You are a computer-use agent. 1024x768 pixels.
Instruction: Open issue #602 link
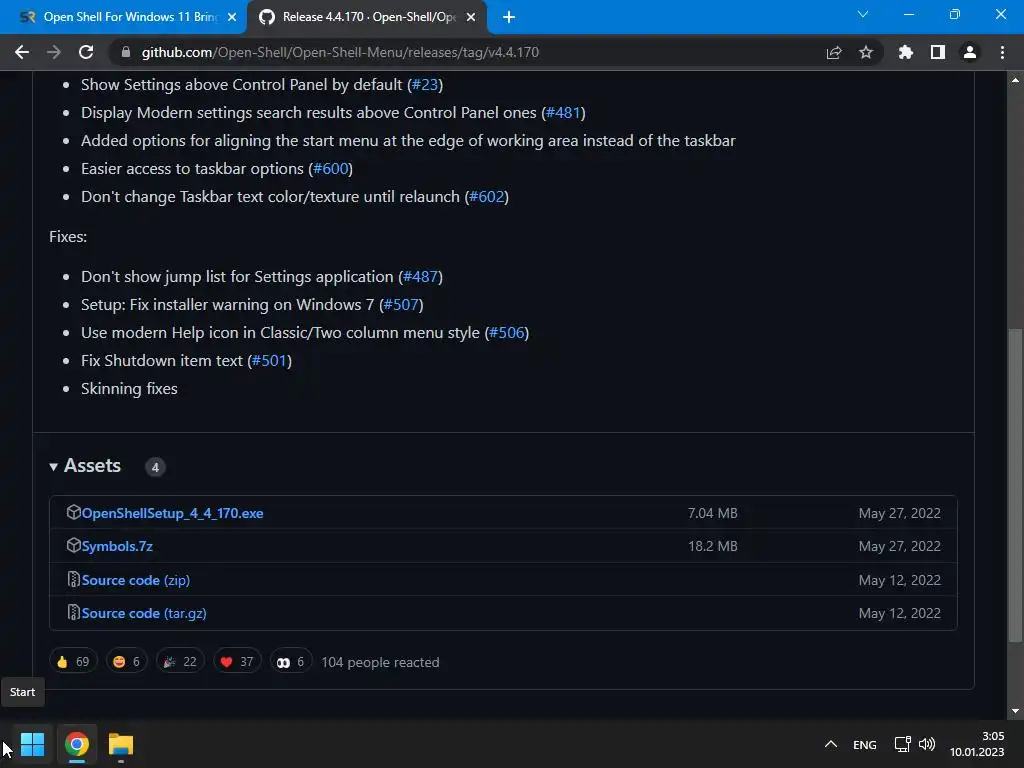pyautogui.click(x=487, y=197)
